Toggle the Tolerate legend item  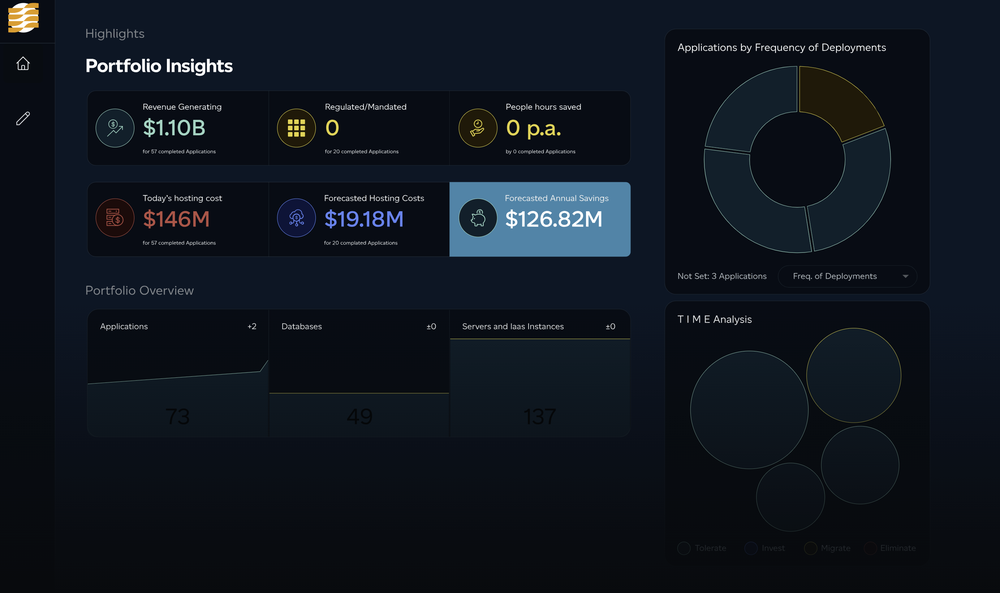702,548
